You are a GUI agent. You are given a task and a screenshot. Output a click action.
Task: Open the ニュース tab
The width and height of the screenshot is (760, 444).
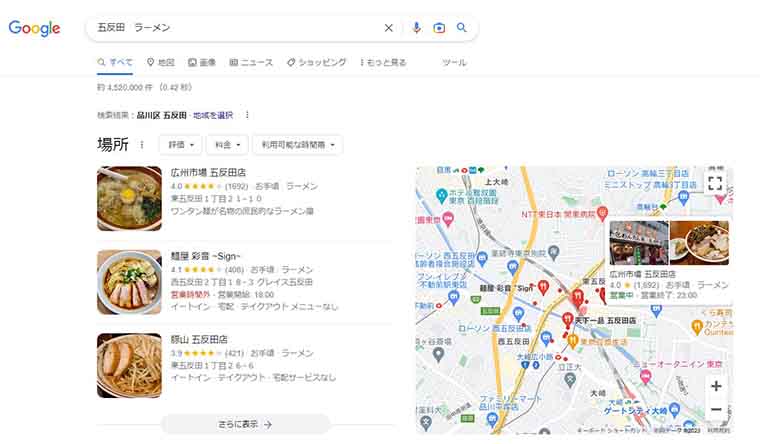point(251,62)
